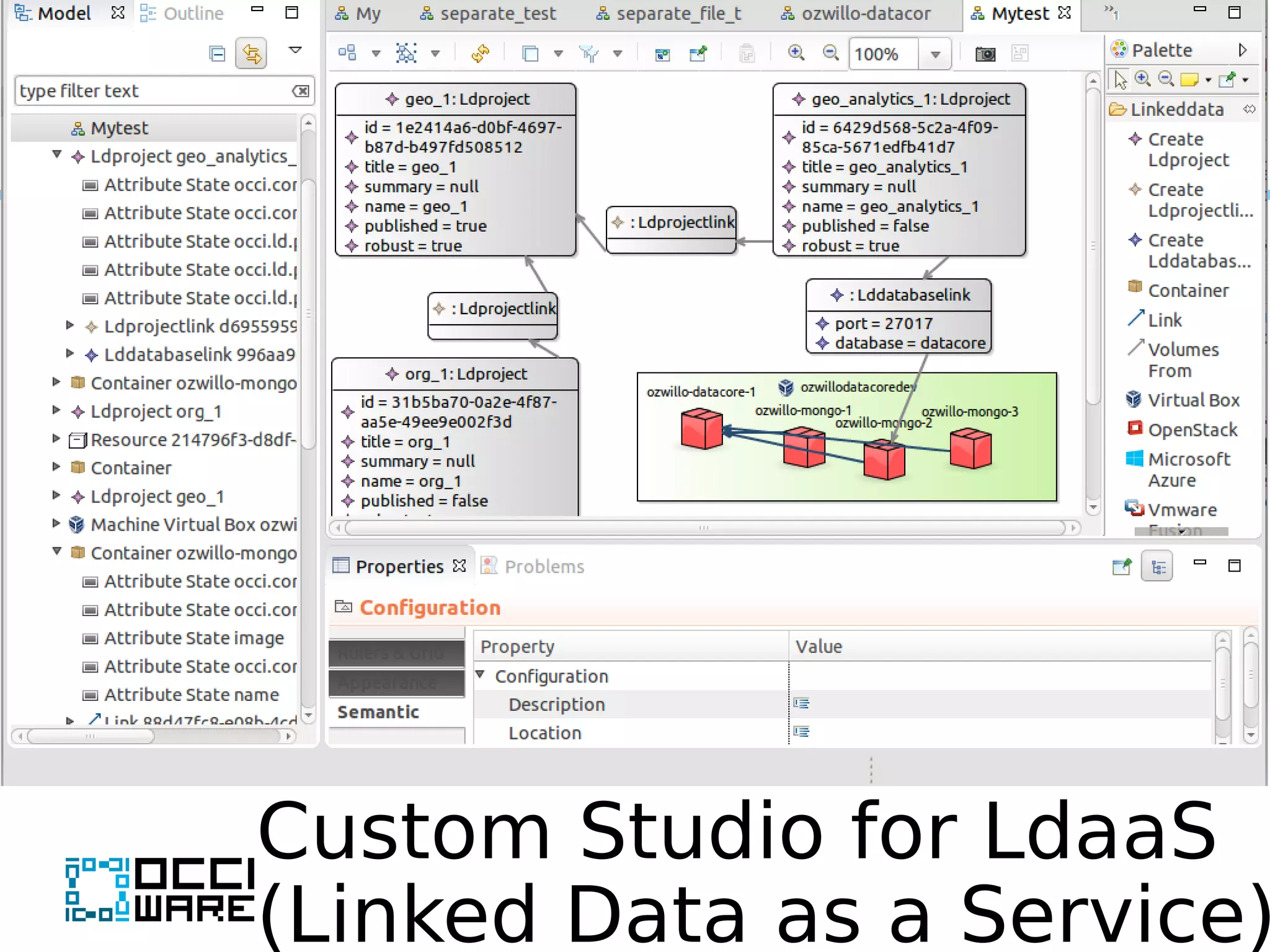Click the Show/Hide elements icon in toolbar
The width and height of the screenshot is (1270, 952).
coord(662,55)
